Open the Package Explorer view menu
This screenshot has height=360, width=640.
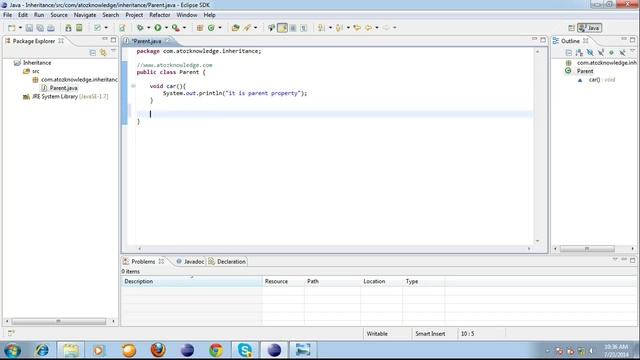coord(113,51)
